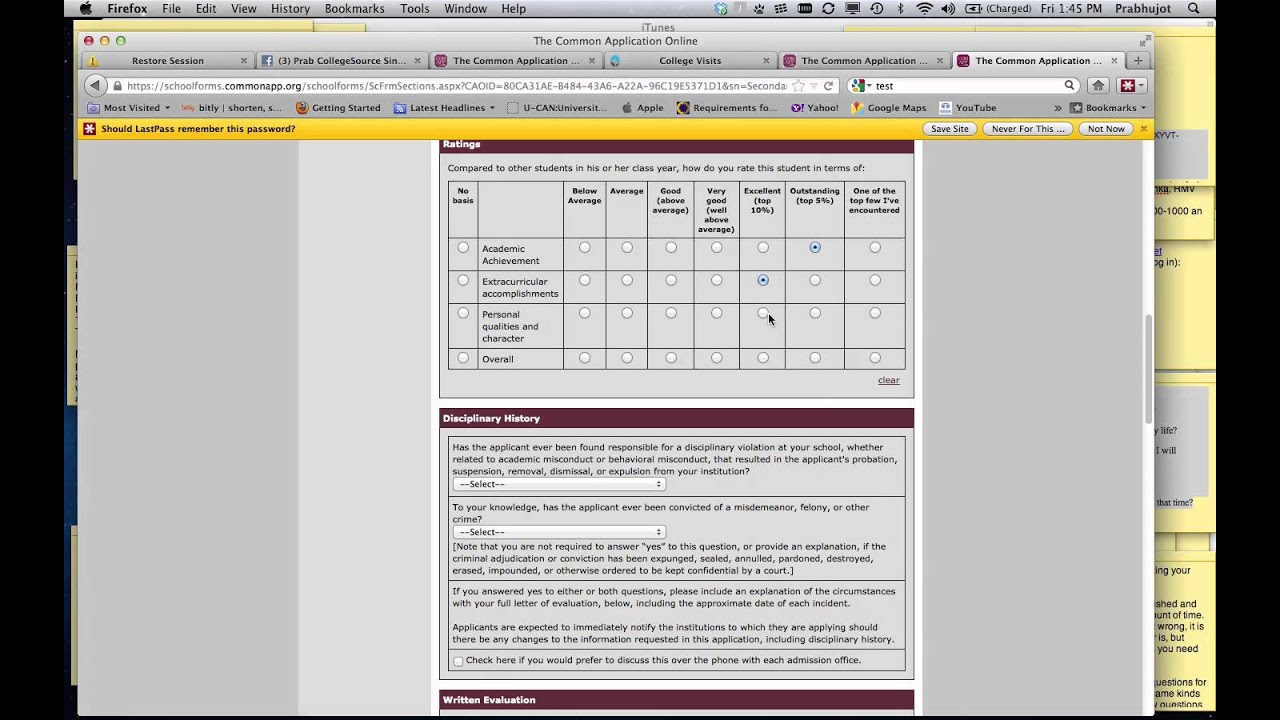The width and height of the screenshot is (1280, 720).
Task: Switch to Prab CollegeSource Facebook tab
Action: (x=342, y=61)
